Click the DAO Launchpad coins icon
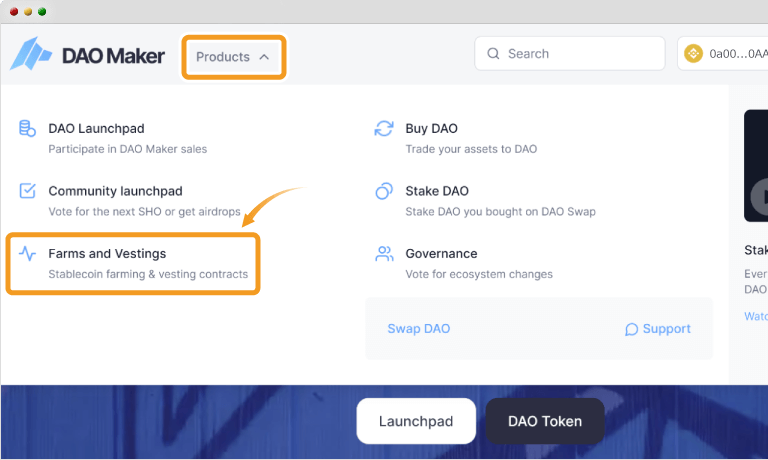768x460 pixels. [27, 128]
